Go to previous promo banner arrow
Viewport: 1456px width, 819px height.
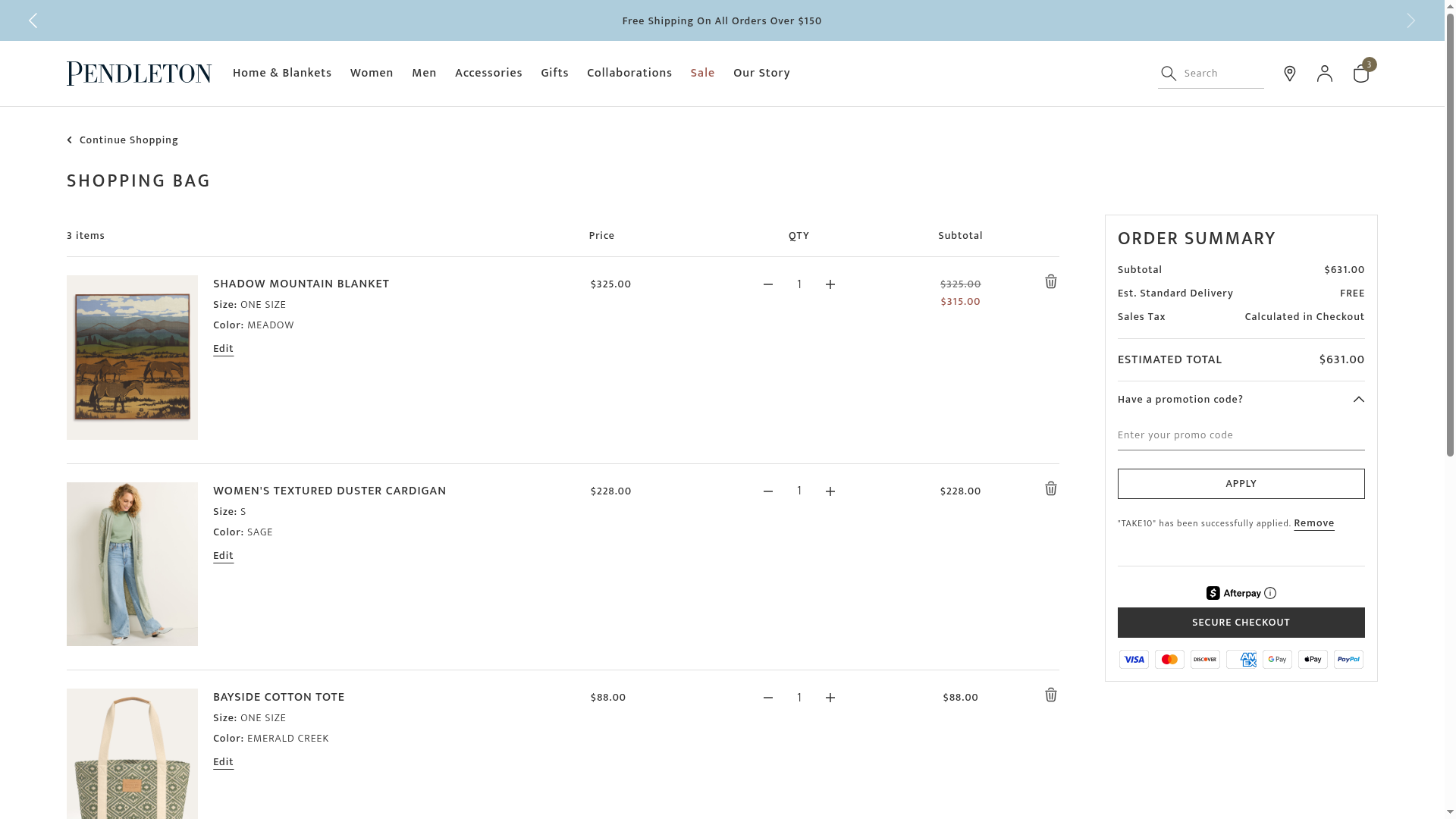(33, 20)
